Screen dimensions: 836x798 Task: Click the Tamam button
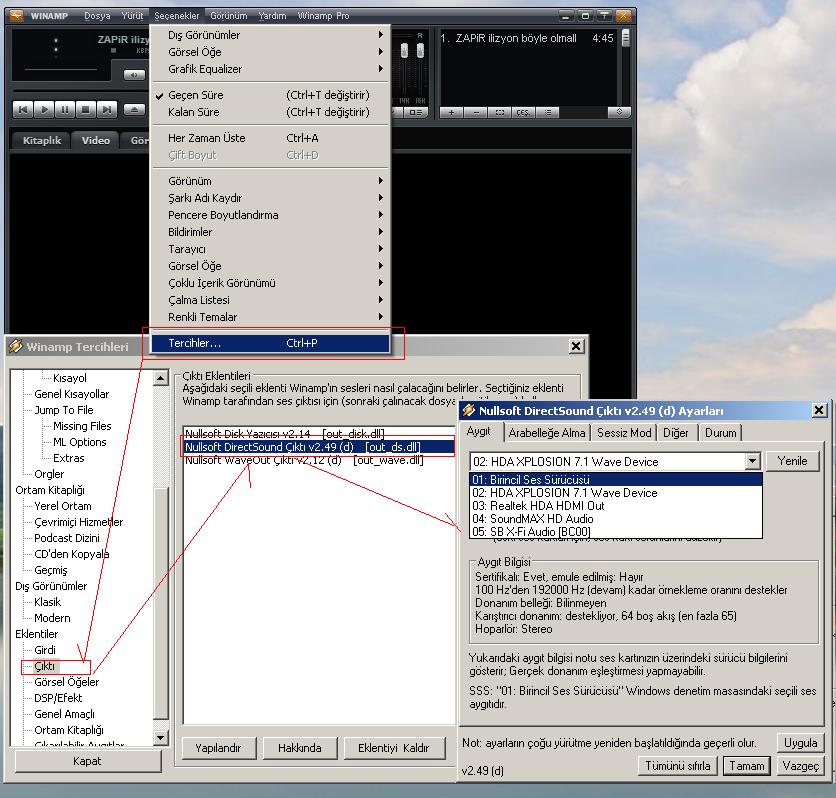coord(746,766)
